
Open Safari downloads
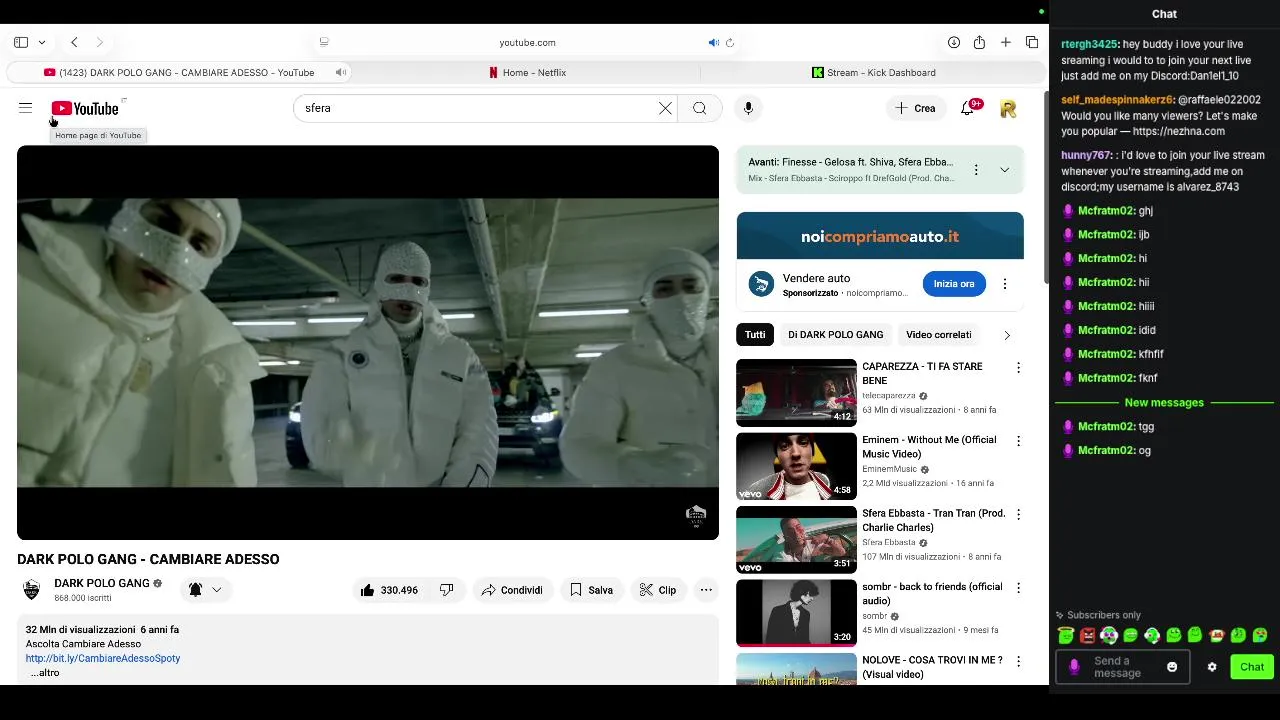(x=954, y=42)
